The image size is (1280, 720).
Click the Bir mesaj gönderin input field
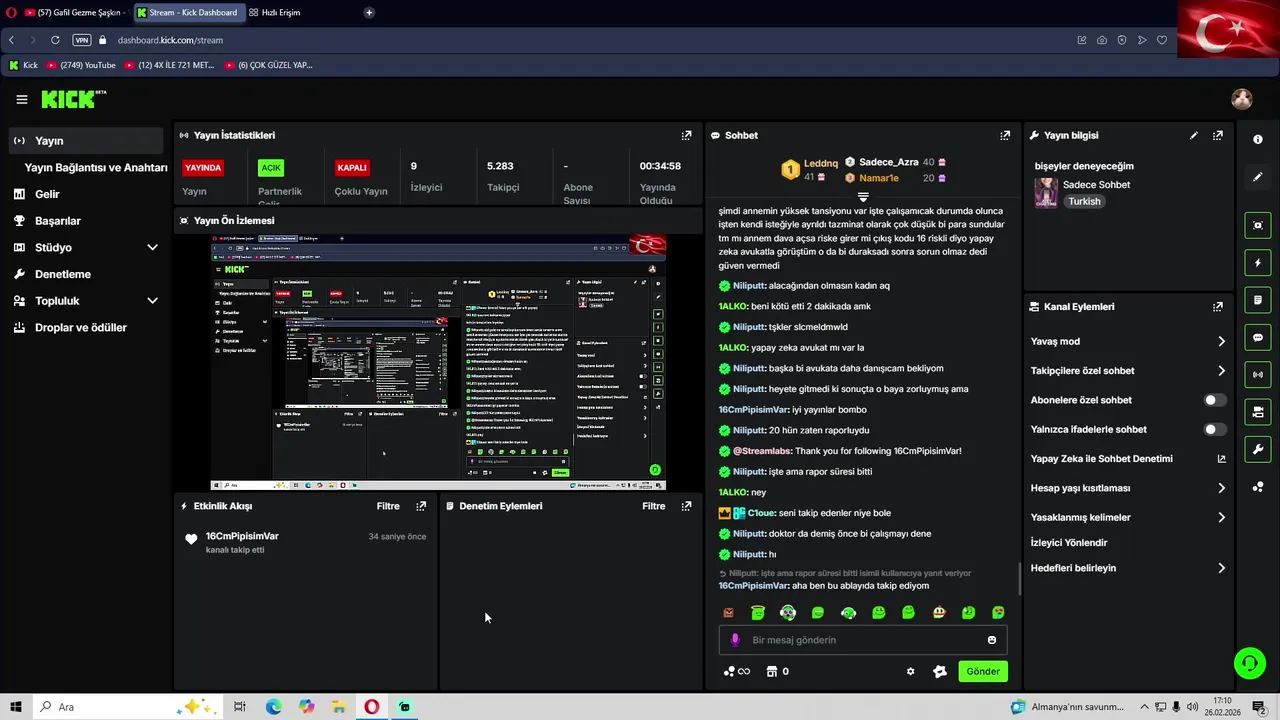[x=864, y=640]
